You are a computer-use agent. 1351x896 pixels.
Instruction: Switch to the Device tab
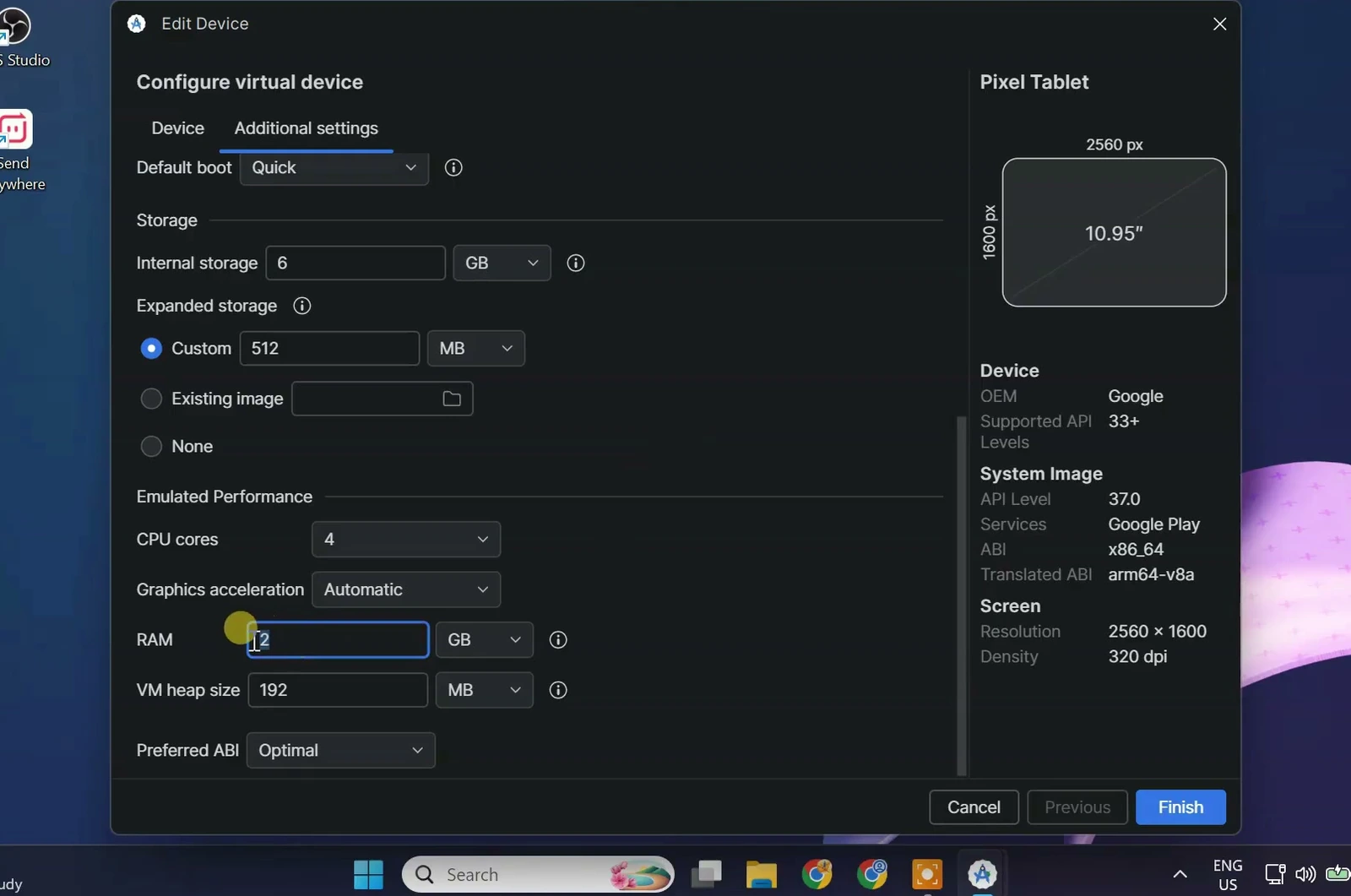177,128
